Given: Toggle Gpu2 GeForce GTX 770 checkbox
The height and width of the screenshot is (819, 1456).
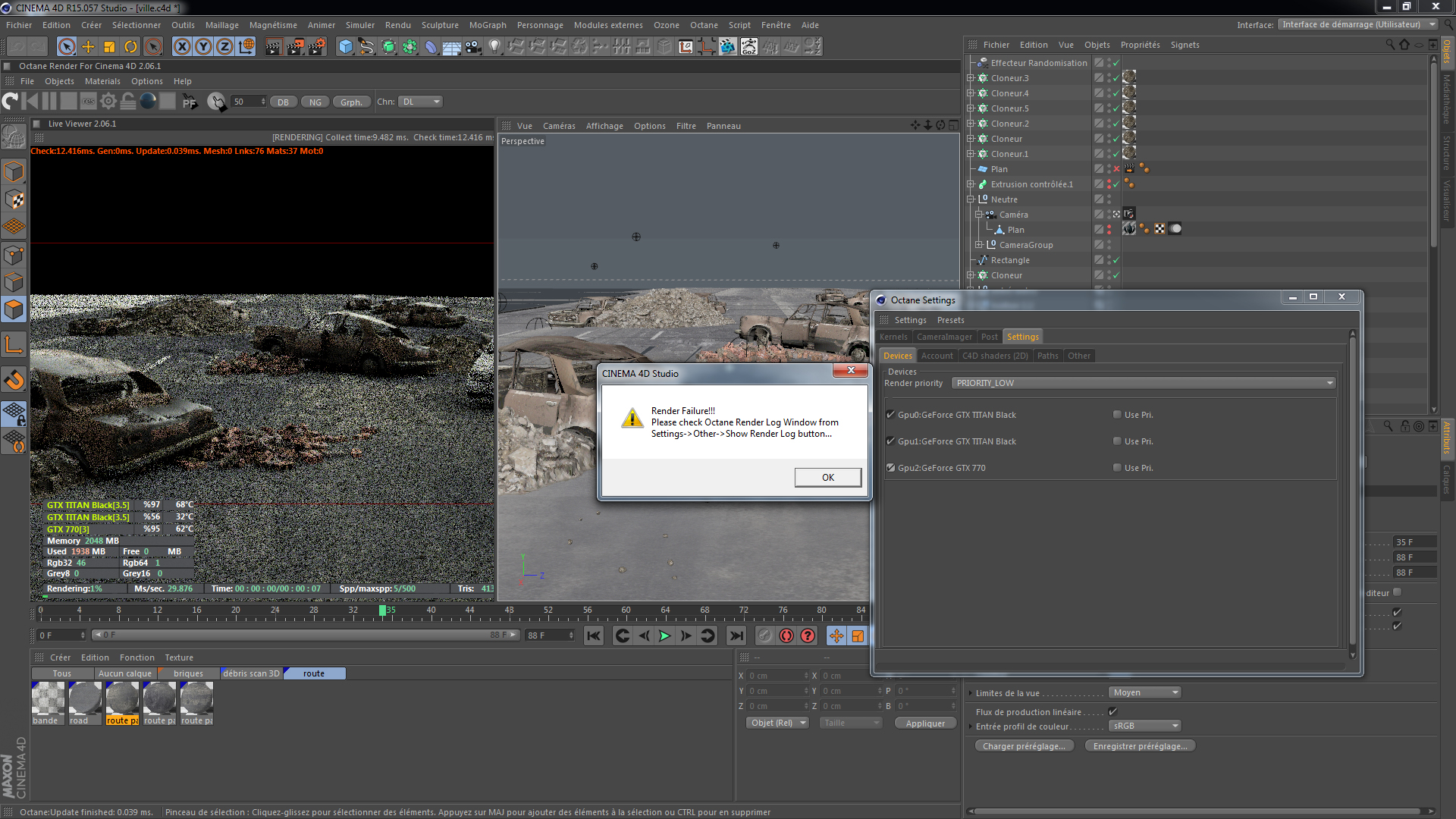Looking at the screenshot, I should point(890,468).
